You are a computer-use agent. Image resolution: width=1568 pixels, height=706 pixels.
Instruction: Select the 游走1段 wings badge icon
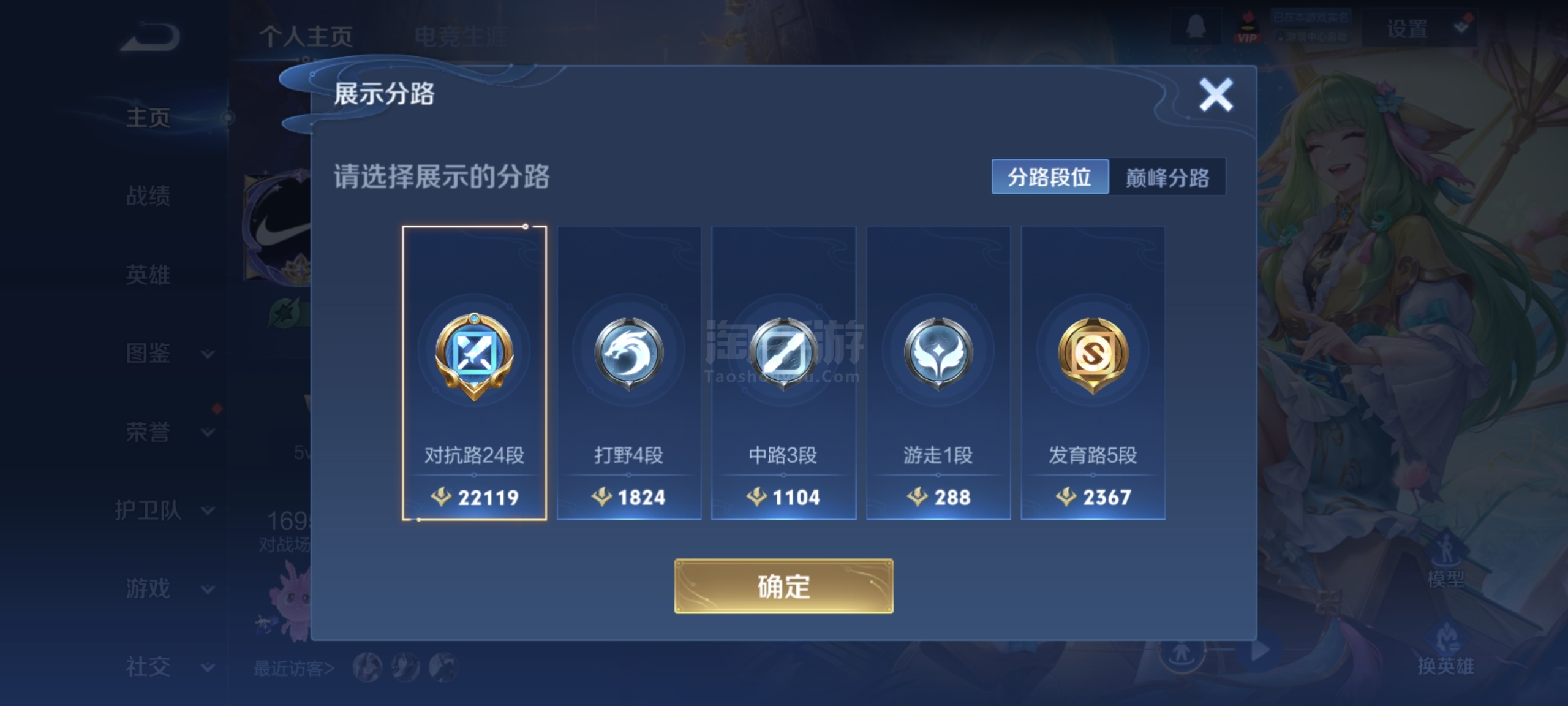938,354
